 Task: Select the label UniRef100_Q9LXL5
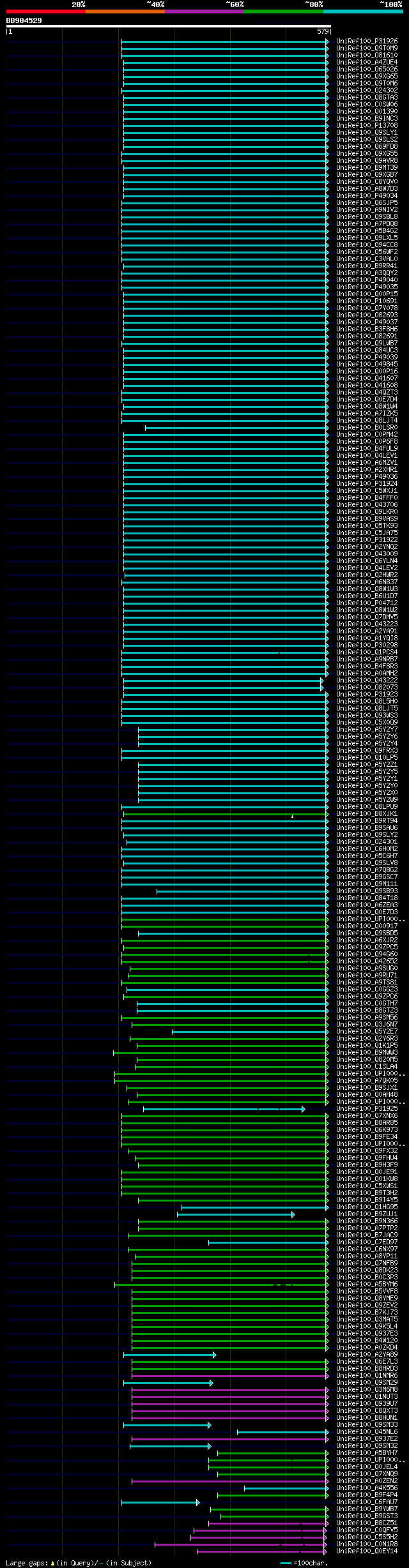[x=367, y=237]
